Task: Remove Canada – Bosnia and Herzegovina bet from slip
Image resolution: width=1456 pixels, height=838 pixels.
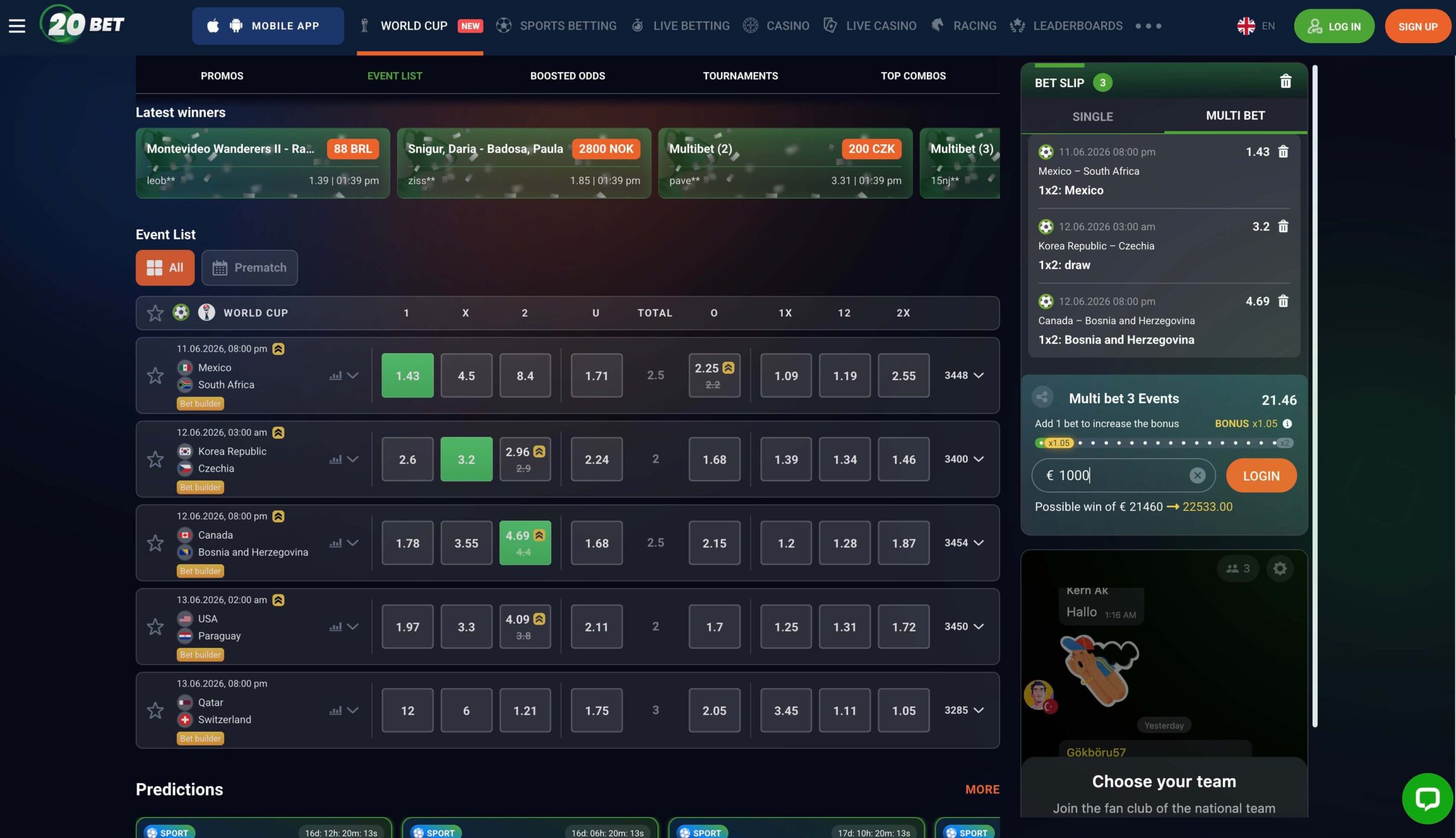Action: pos(1283,301)
